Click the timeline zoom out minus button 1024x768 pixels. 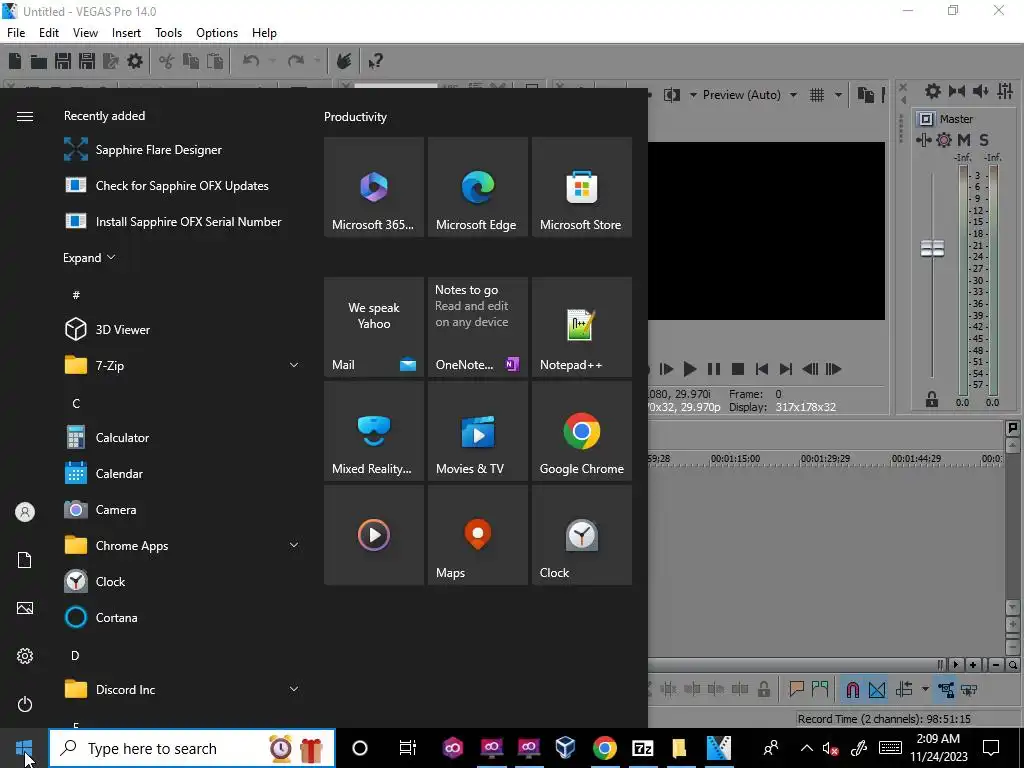click(x=995, y=665)
